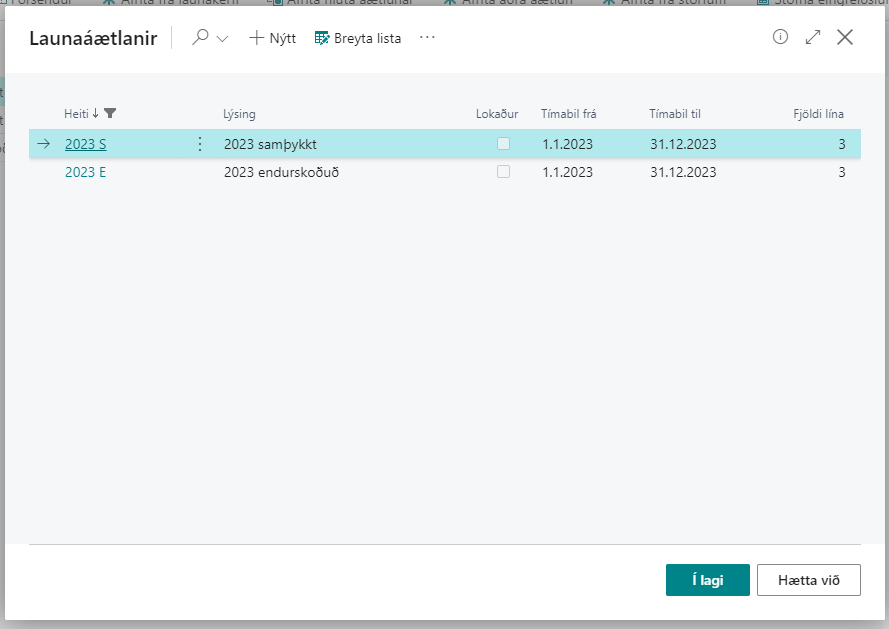
Task: Open the 2023 S plan link
Action: pyautogui.click(x=86, y=144)
